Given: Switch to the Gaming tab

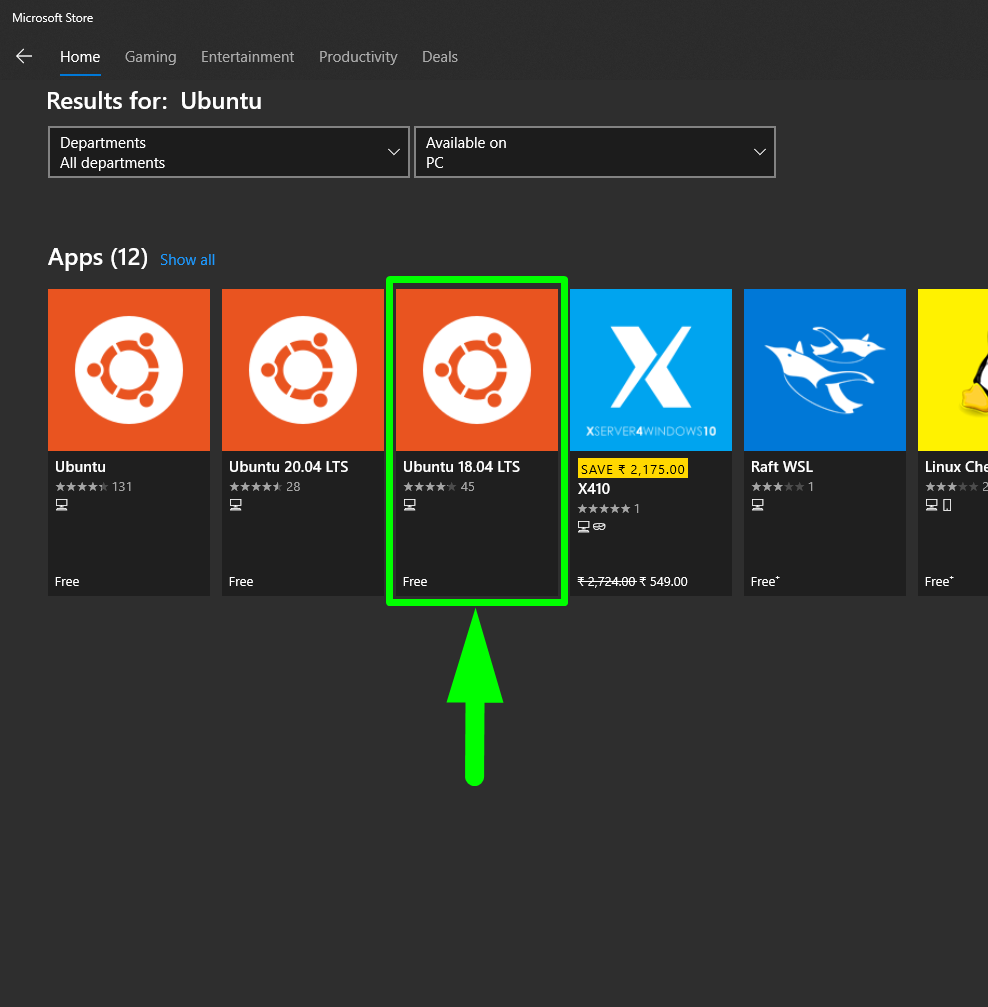Looking at the screenshot, I should (150, 57).
